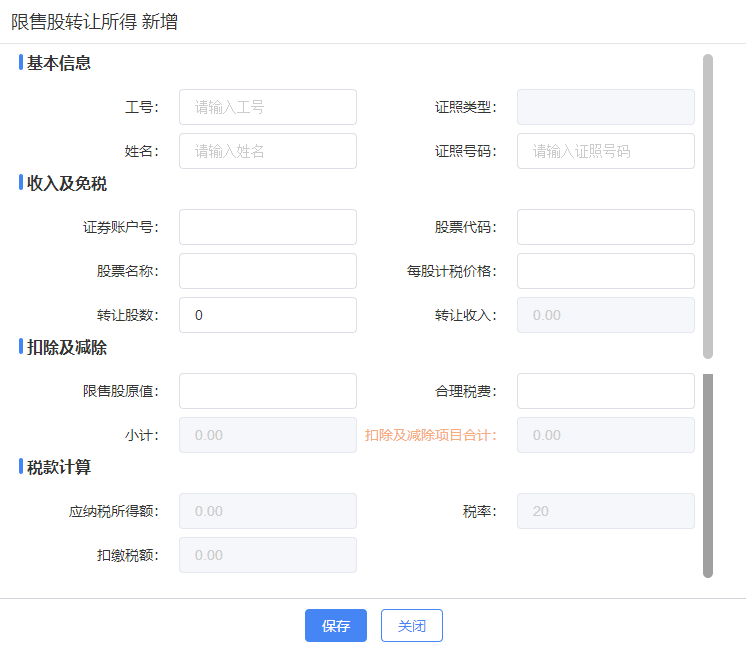Click the 应纳税所得额 field
Viewport: 746px width, 660px height.
click(x=268, y=511)
